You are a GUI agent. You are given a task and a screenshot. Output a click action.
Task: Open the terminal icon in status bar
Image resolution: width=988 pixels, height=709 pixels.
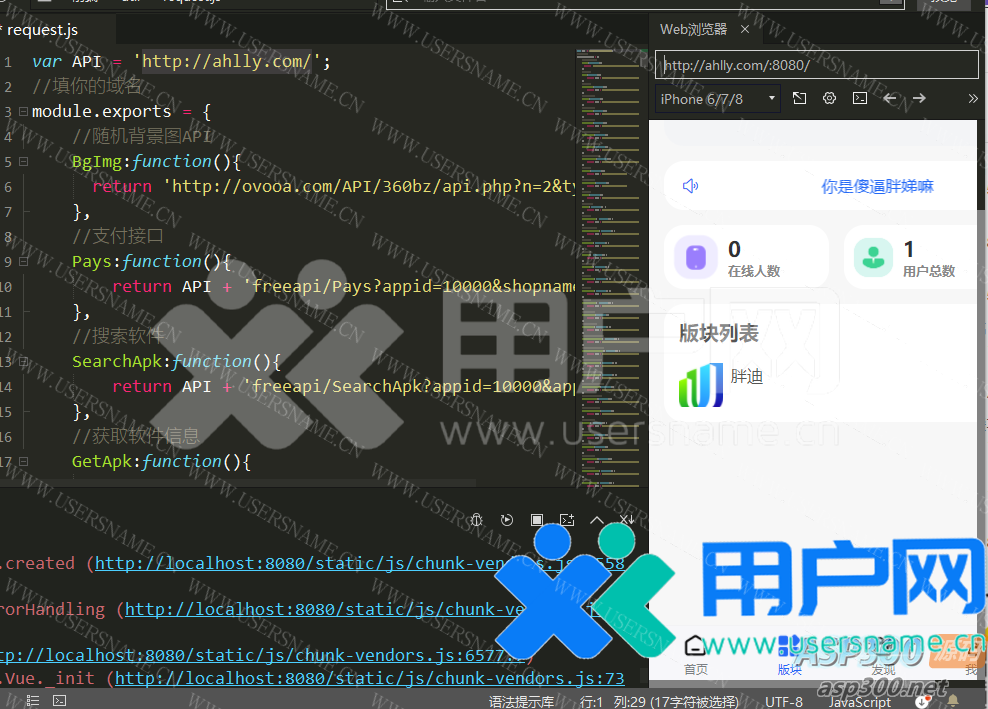click(x=60, y=701)
